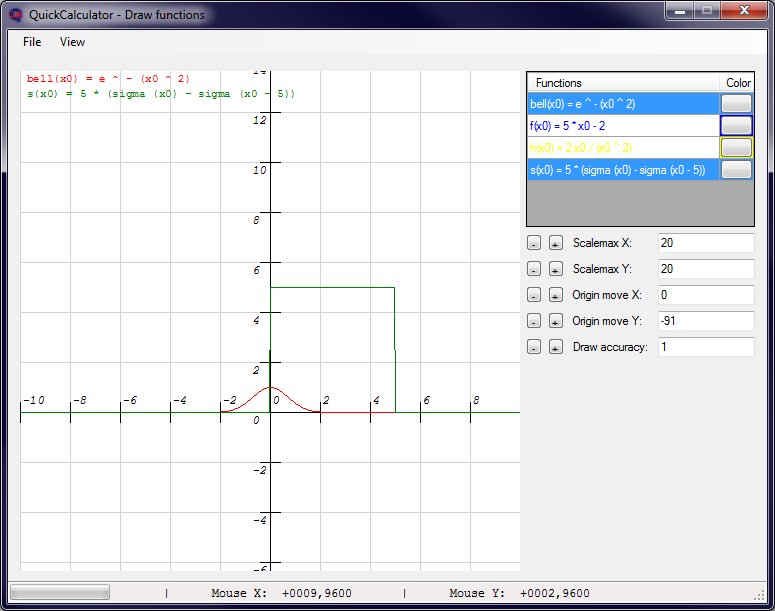This screenshot has width=775, height=611.
Task: Close the QuickCalculator window
Action: [x=744, y=10]
